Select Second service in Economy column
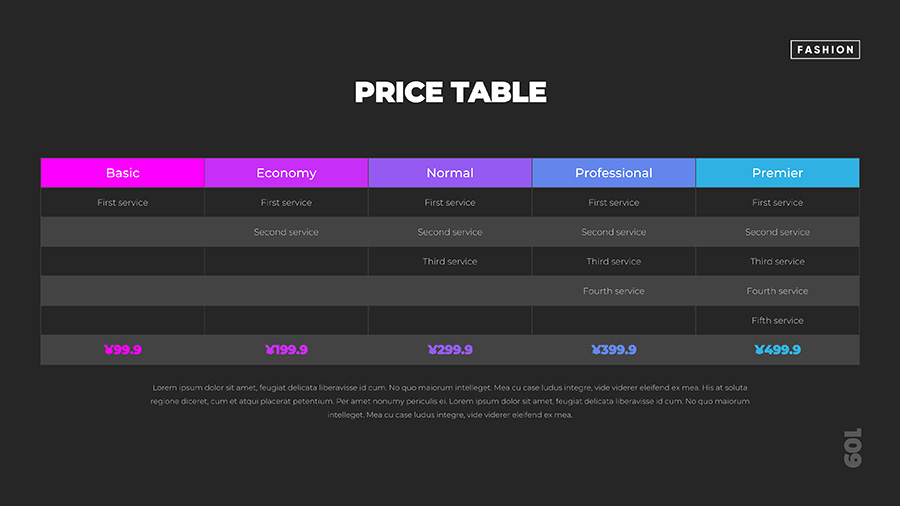 286,232
